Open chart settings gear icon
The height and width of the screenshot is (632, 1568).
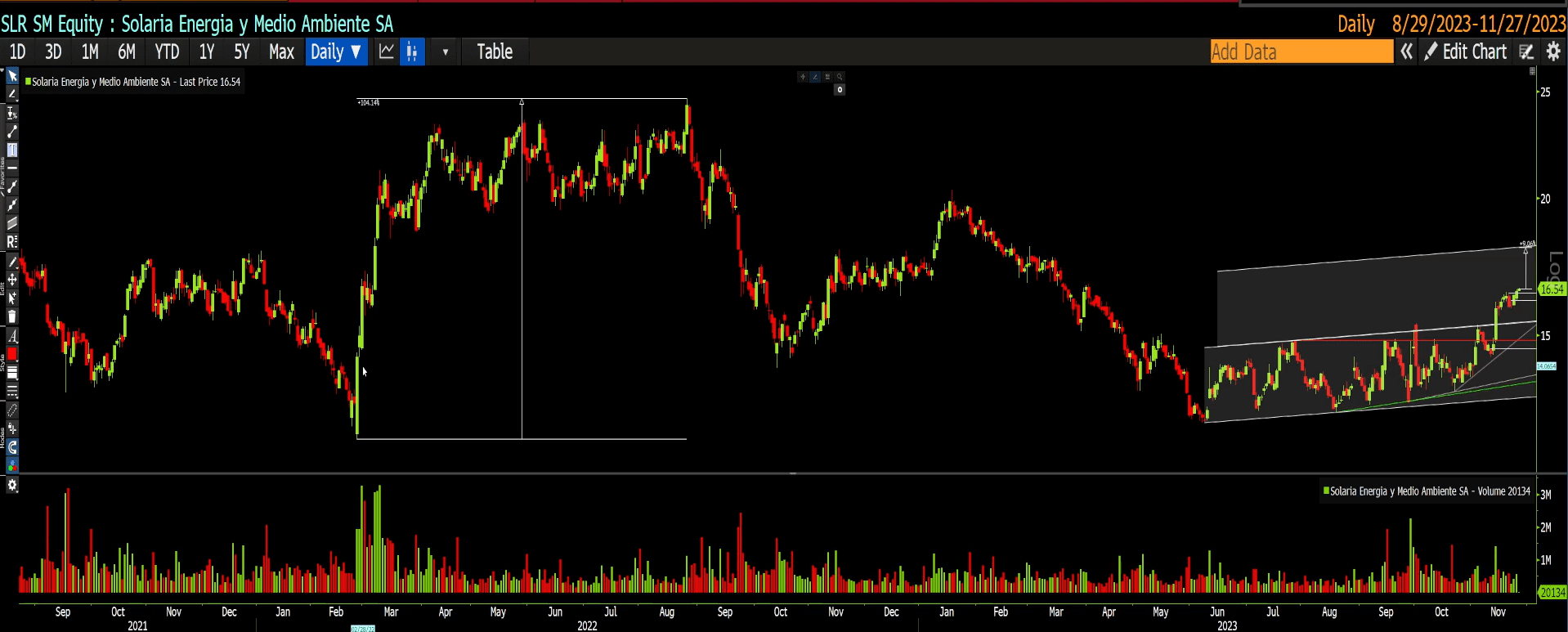(1553, 52)
